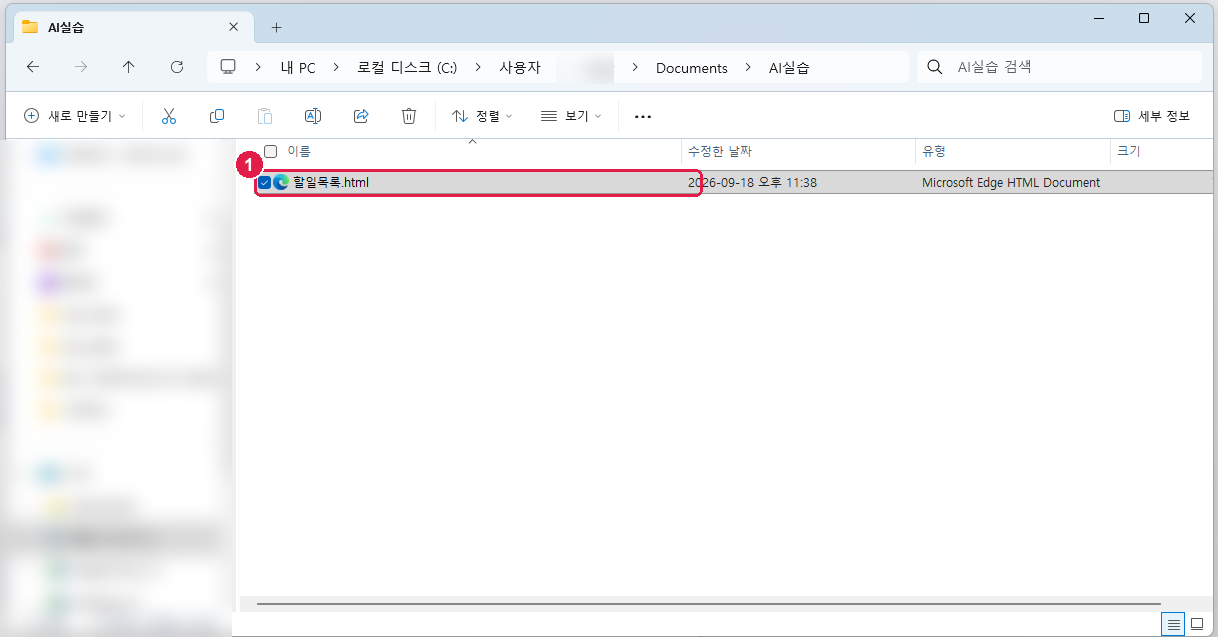The image size is (1218, 637).
Task: Close the AI실습 tab
Action: (x=234, y=27)
